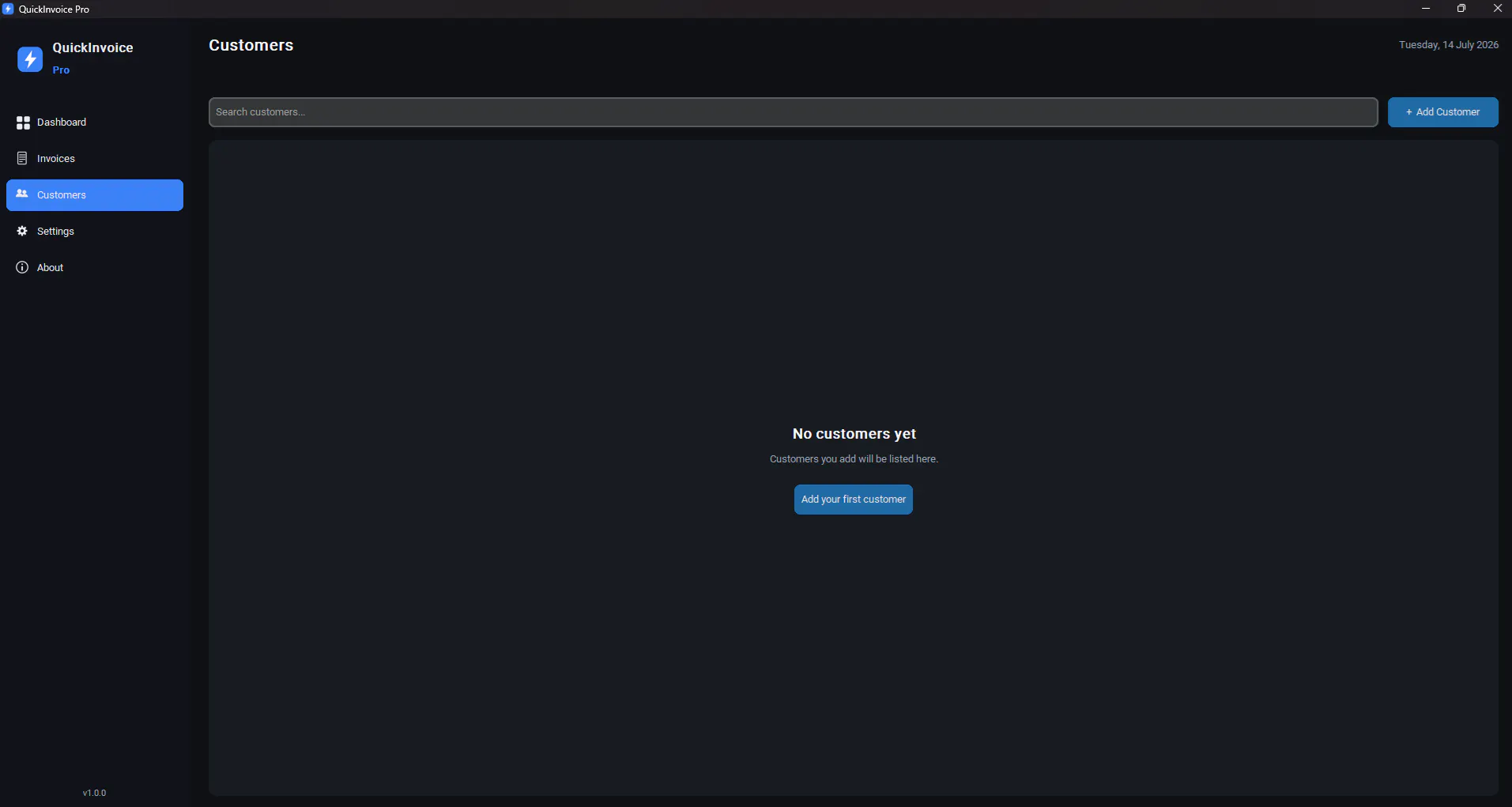Click the Settings gear icon

(22, 231)
